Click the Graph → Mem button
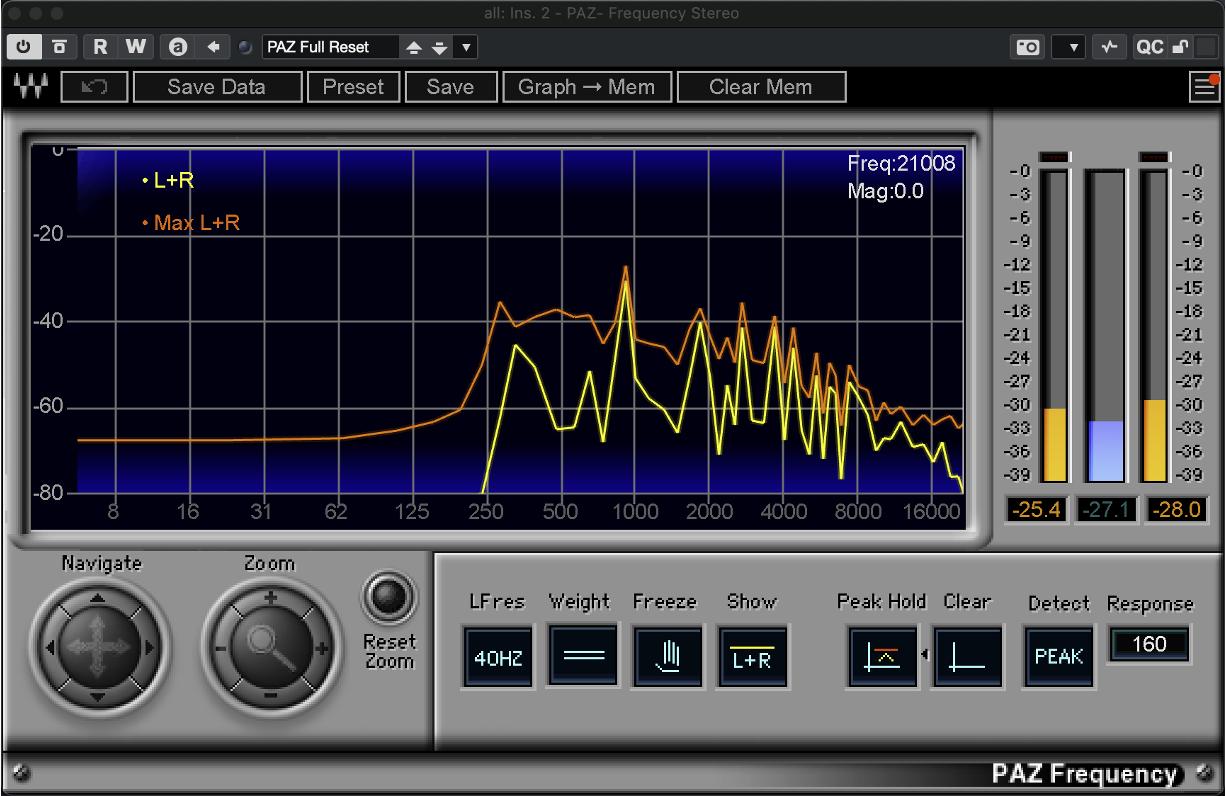Image resolution: width=1226 pixels, height=796 pixels. [587, 87]
